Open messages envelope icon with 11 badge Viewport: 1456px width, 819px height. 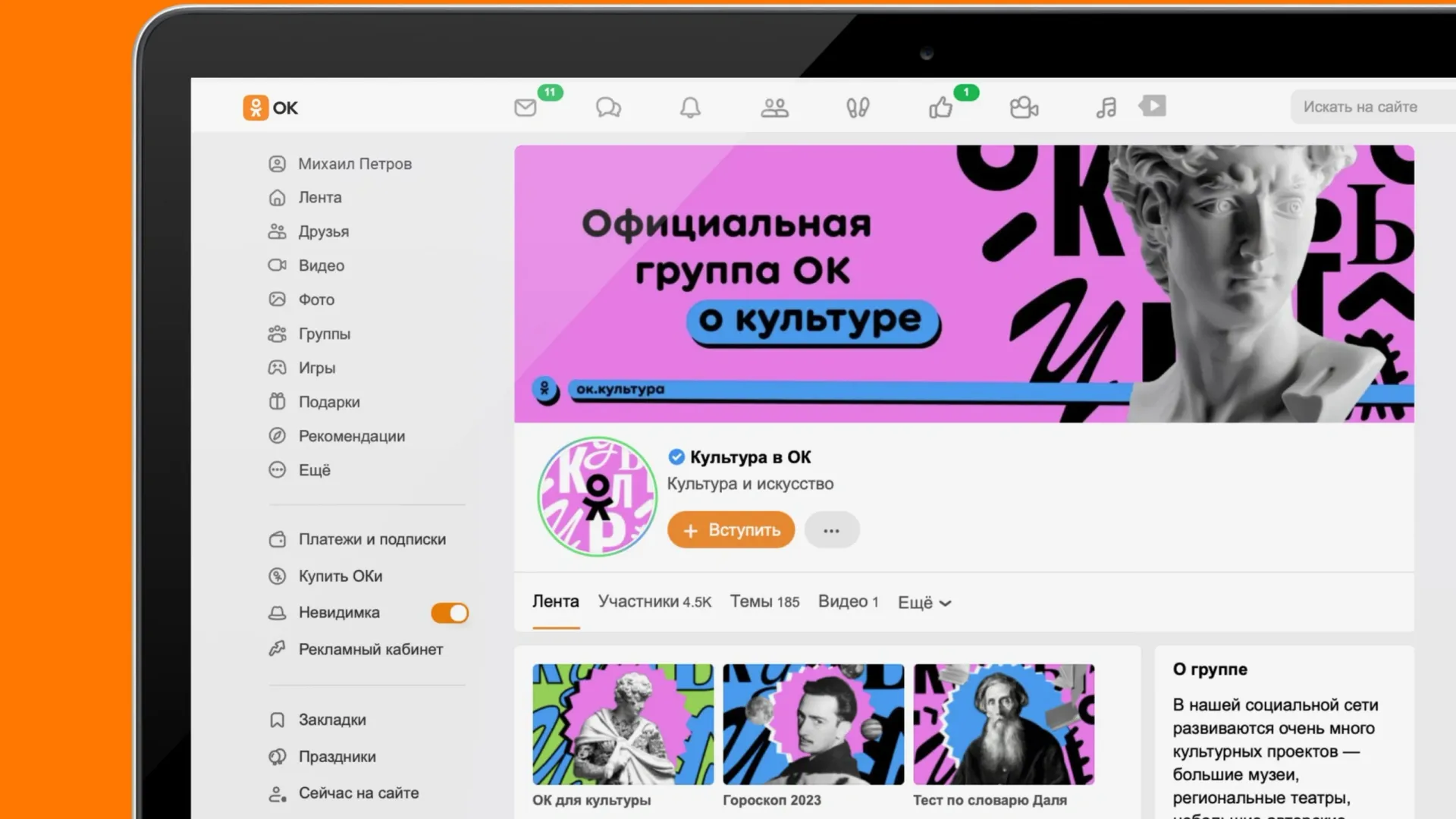526,108
